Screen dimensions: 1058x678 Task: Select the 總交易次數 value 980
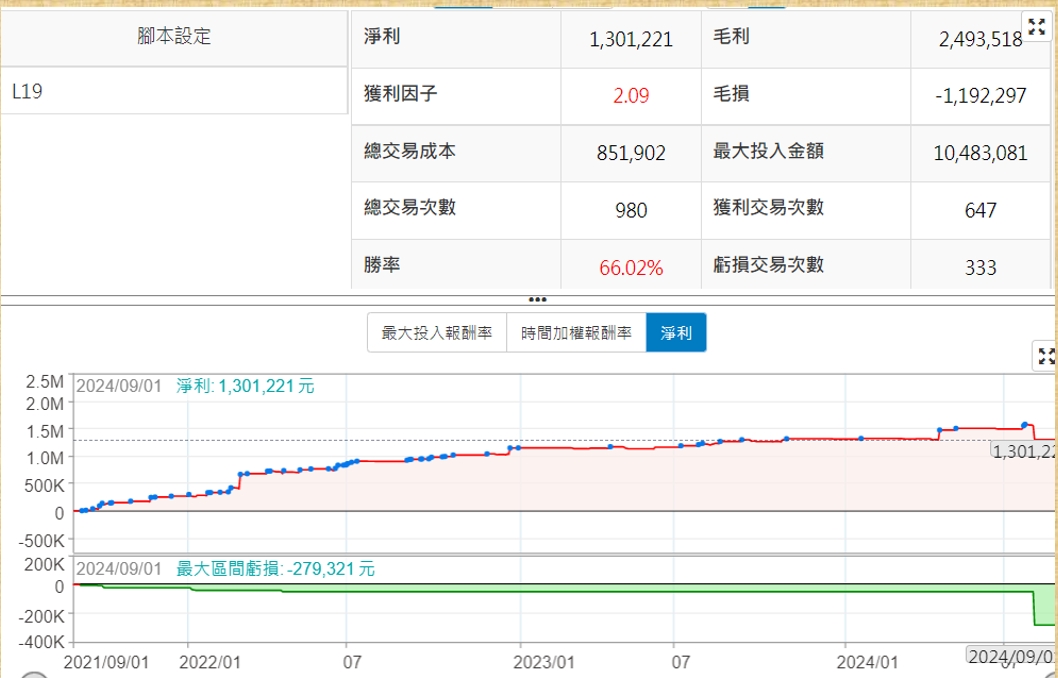pyautogui.click(x=631, y=210)
